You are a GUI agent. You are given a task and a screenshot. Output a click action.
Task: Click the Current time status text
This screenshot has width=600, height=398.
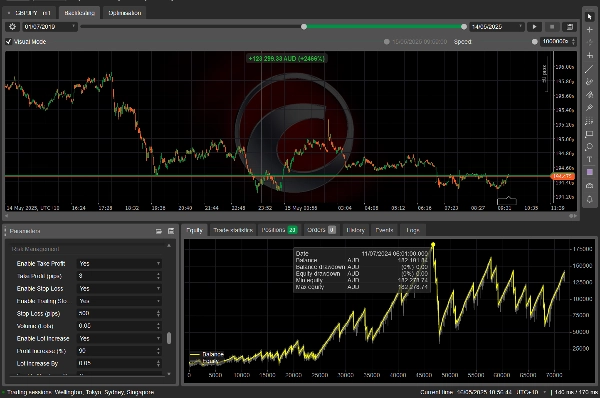tap(467, 392)
